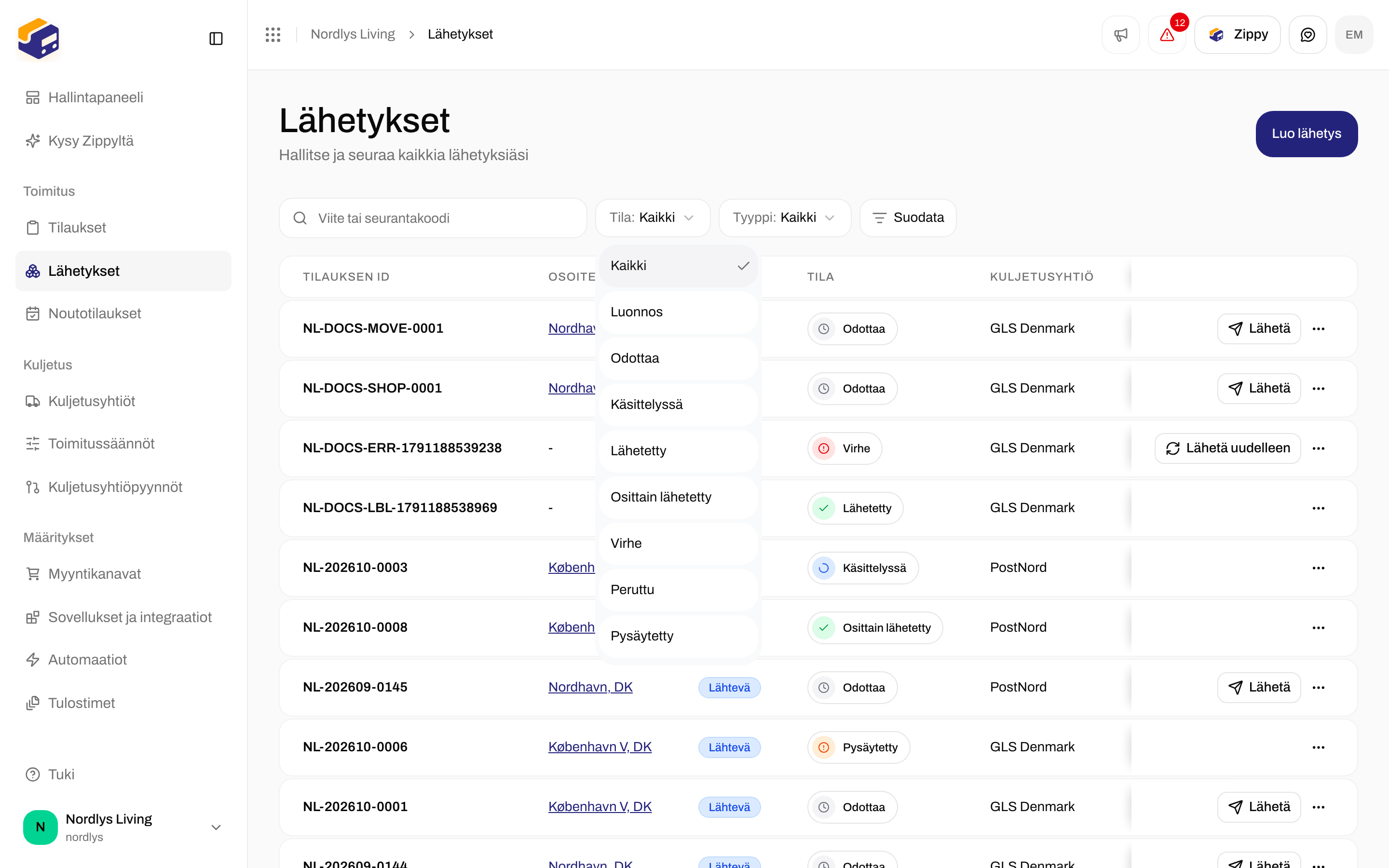The width and height of the screenshot is (1389, 868).
Task: Pick Peruttu status option
Action: tap(679, 590)
